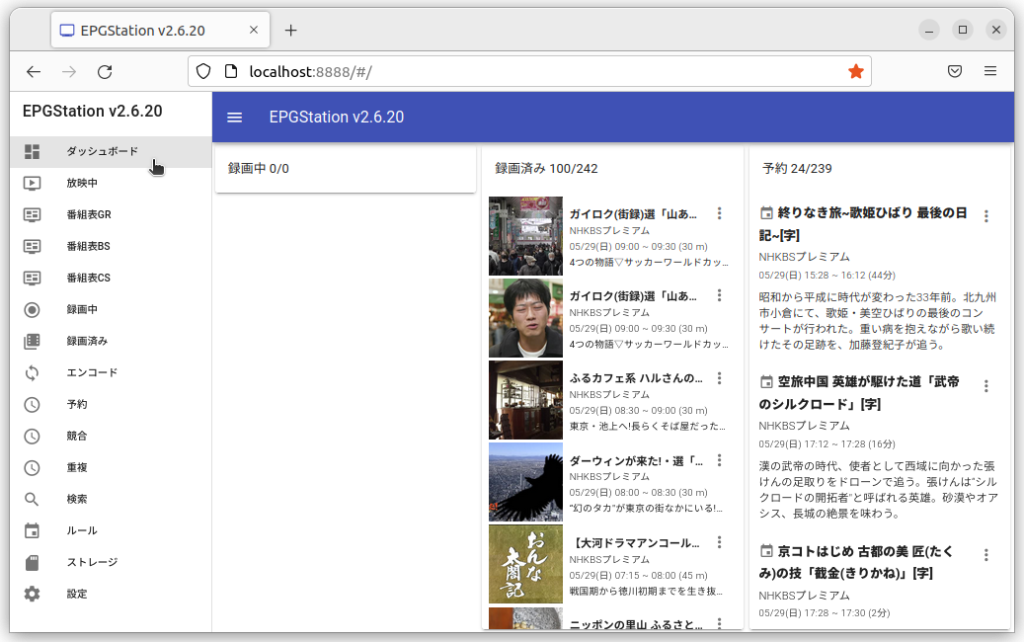Image resolution: width=1024 pixels, height=642 pixels.
Task: Go to 予約 in the sidebar
Action: pos(110,404)
